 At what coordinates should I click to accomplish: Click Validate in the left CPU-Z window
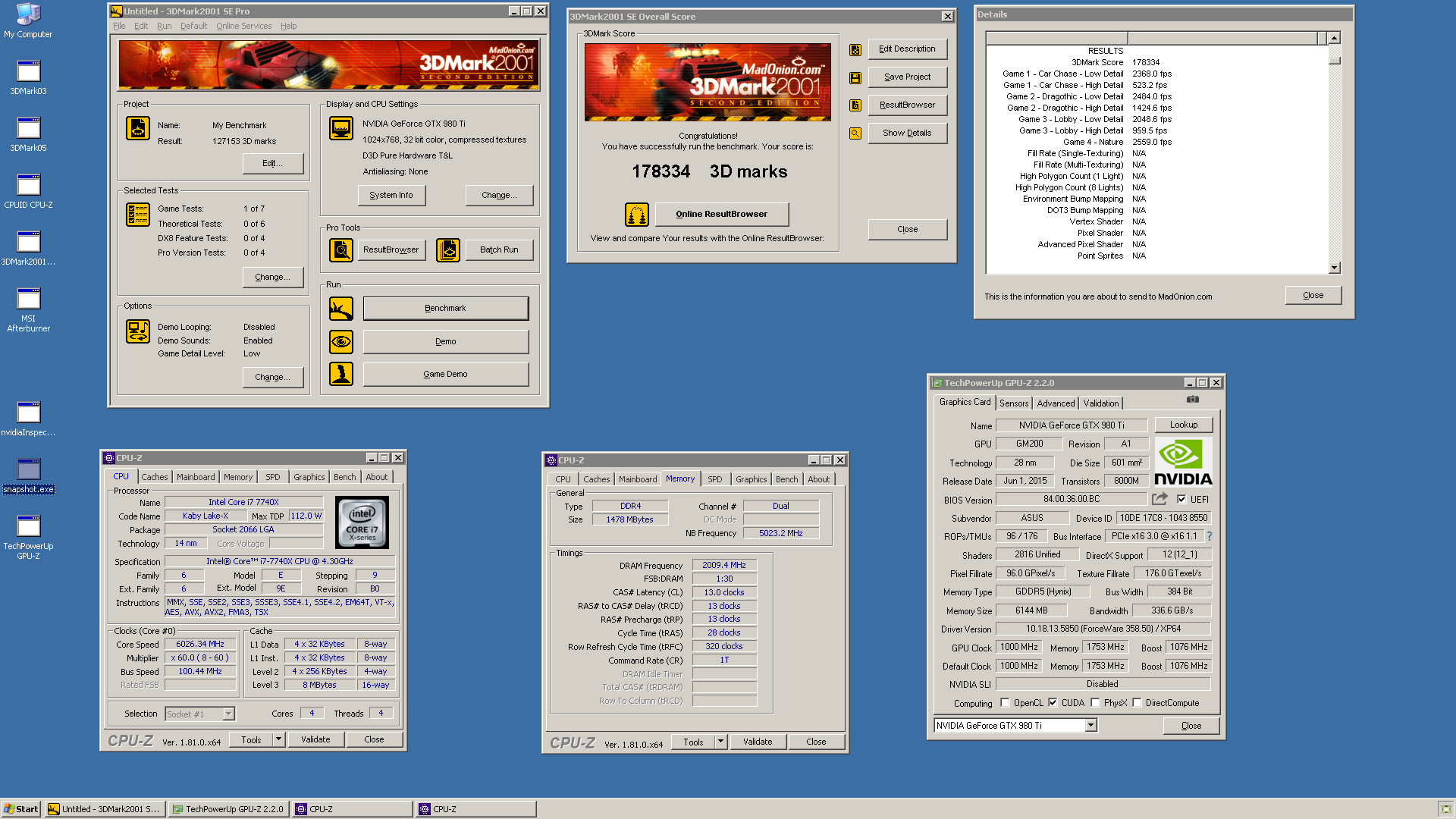coord(315,739)
